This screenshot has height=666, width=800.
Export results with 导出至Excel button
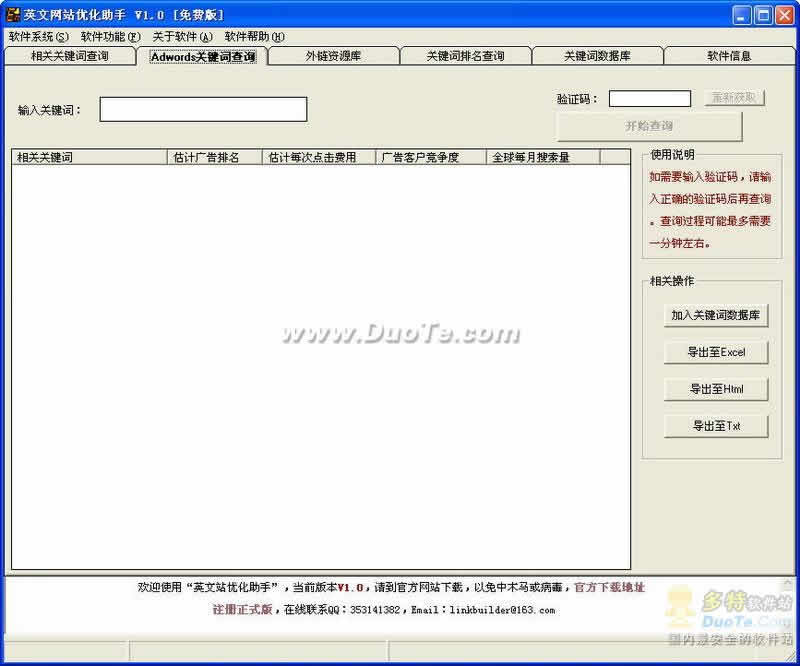(x=716, y=352)
